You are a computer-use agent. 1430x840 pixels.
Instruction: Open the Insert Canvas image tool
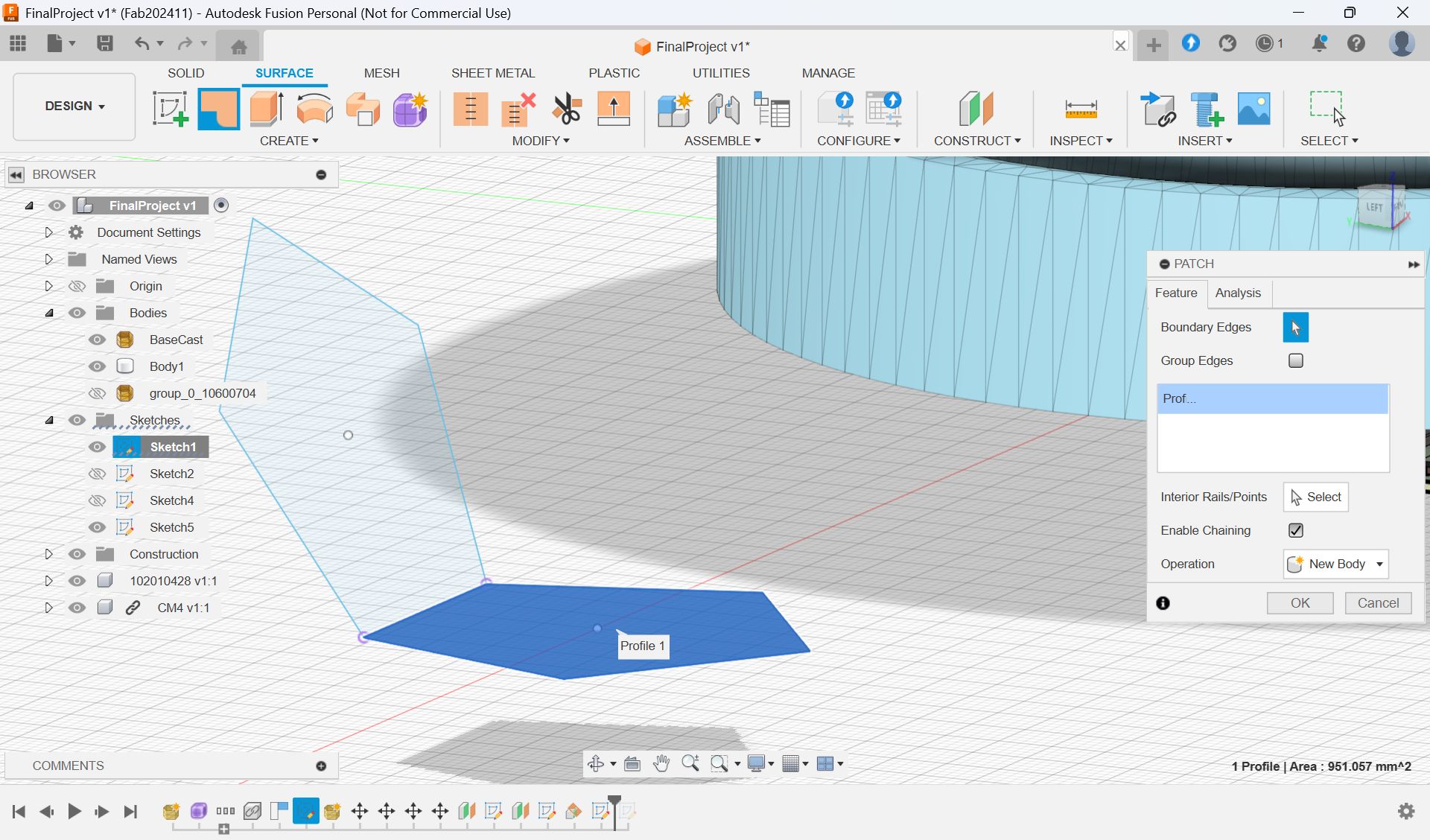point(1254,109)
